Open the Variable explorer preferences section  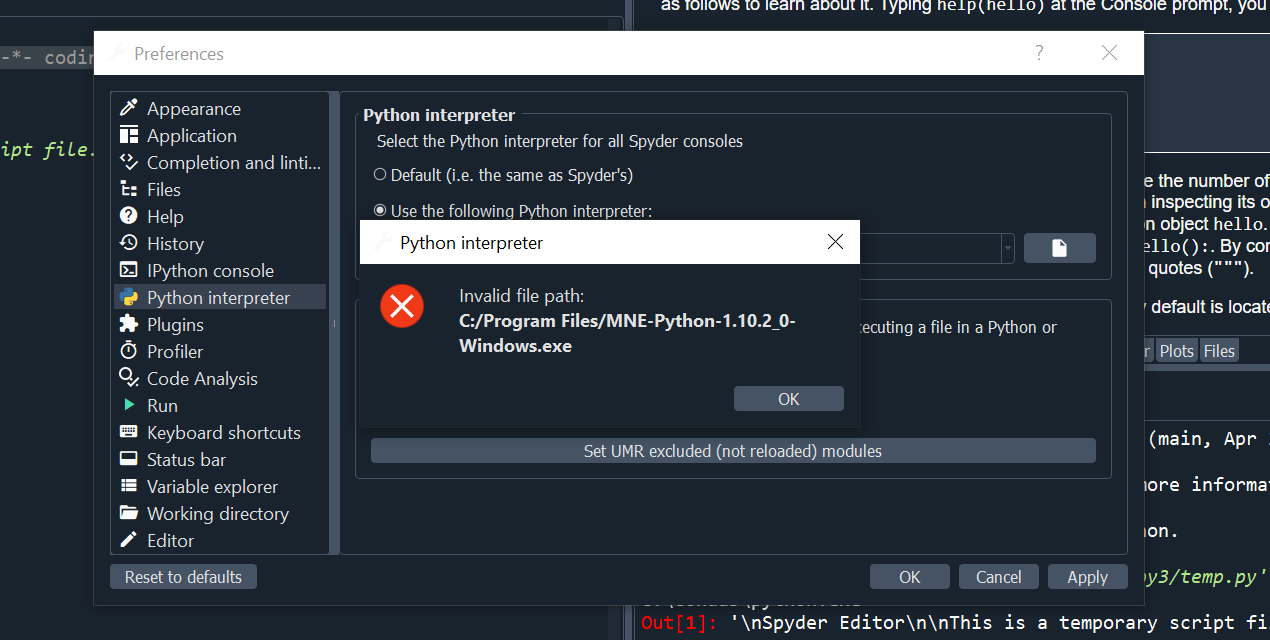pyautogui.click(x=212, y=486)
